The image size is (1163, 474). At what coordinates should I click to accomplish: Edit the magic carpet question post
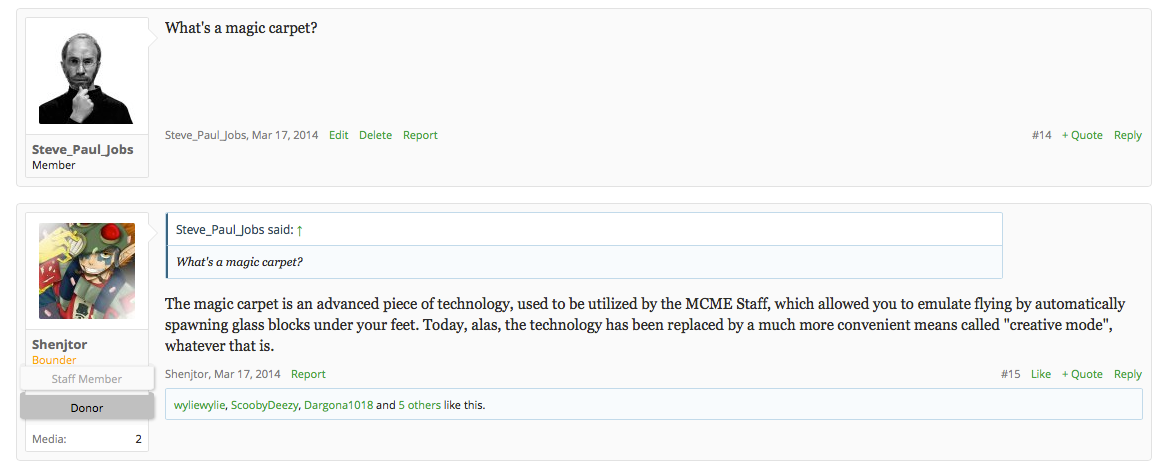(x=339, y=135)
